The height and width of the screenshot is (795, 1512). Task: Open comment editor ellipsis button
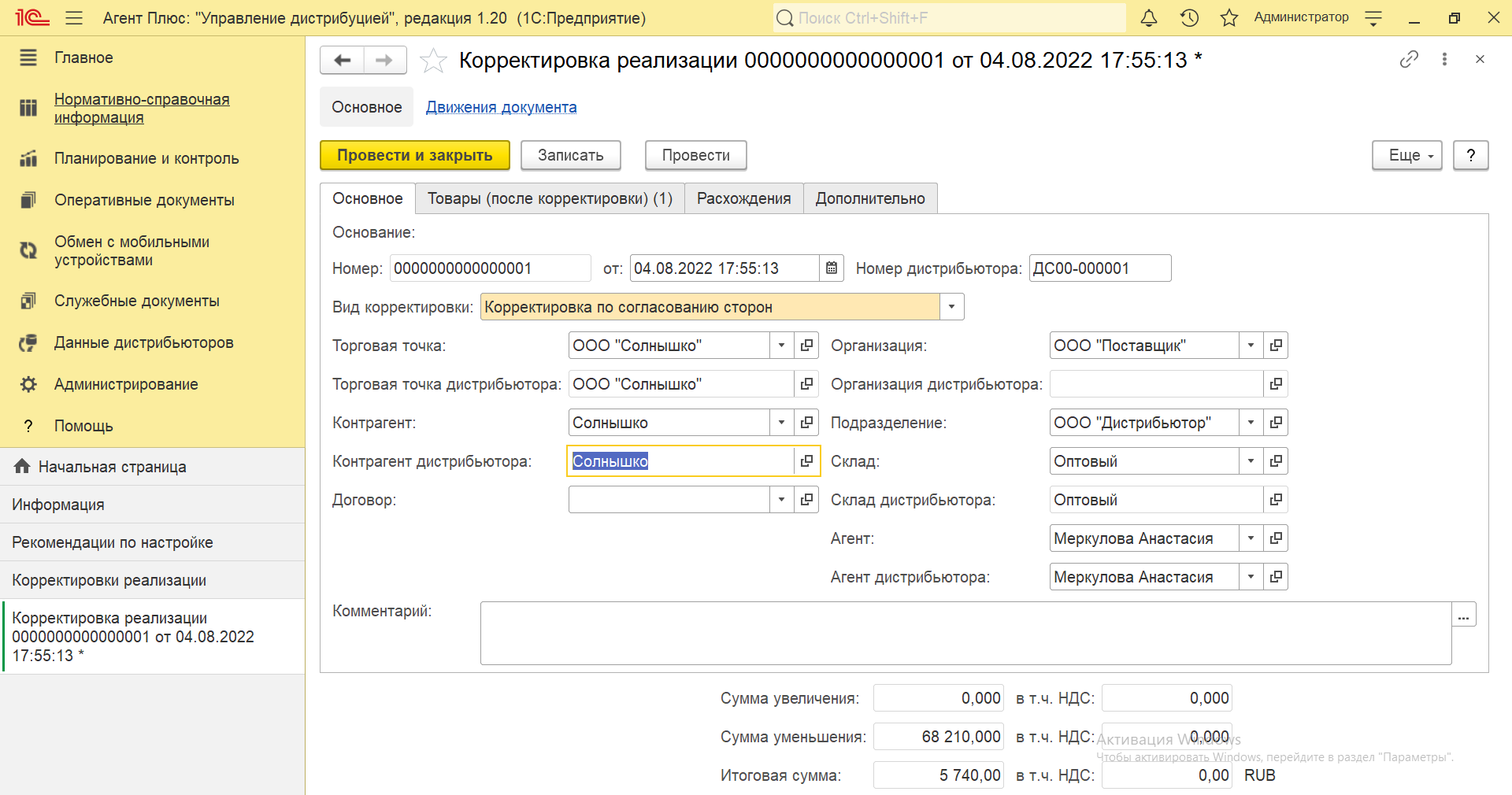click(1464, 615)
